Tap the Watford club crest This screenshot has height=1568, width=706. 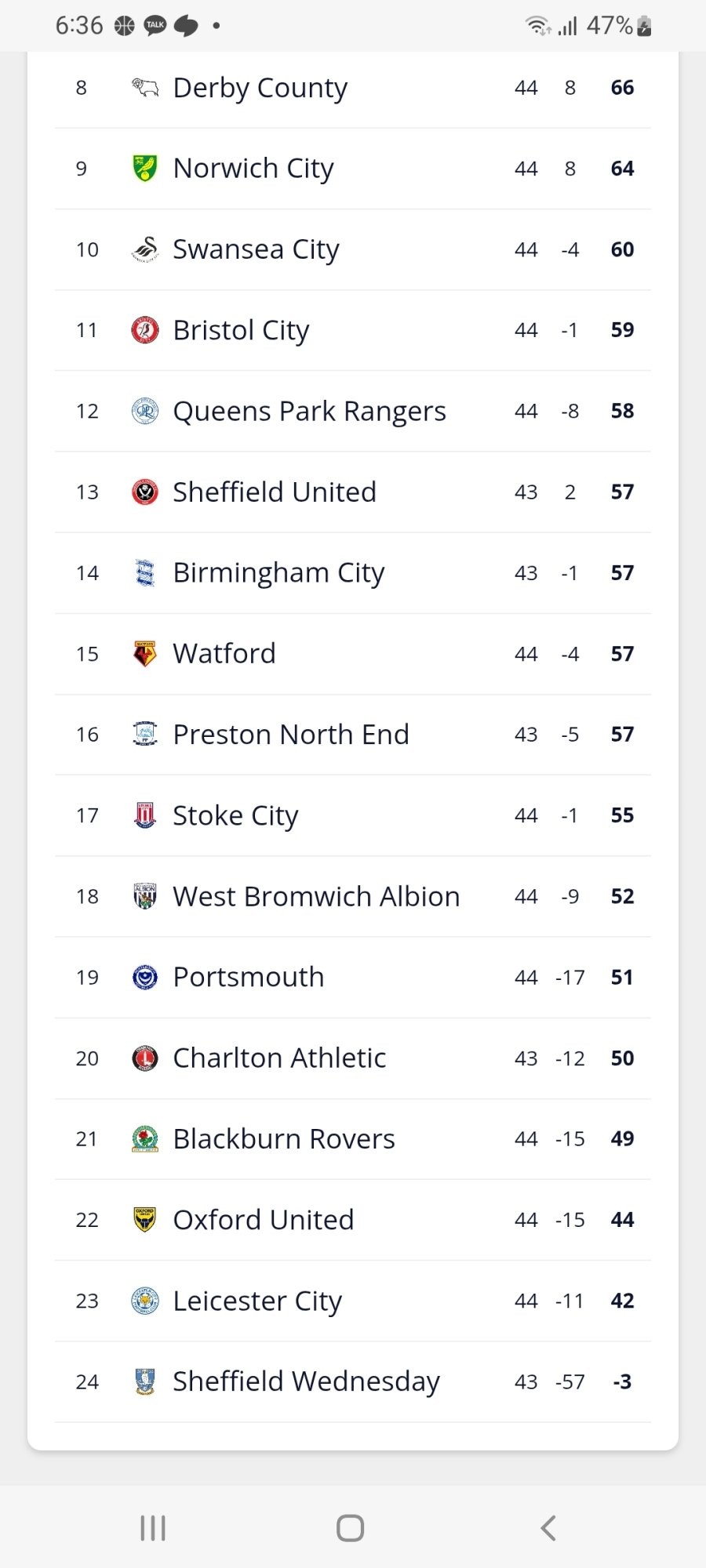[145, 654]
